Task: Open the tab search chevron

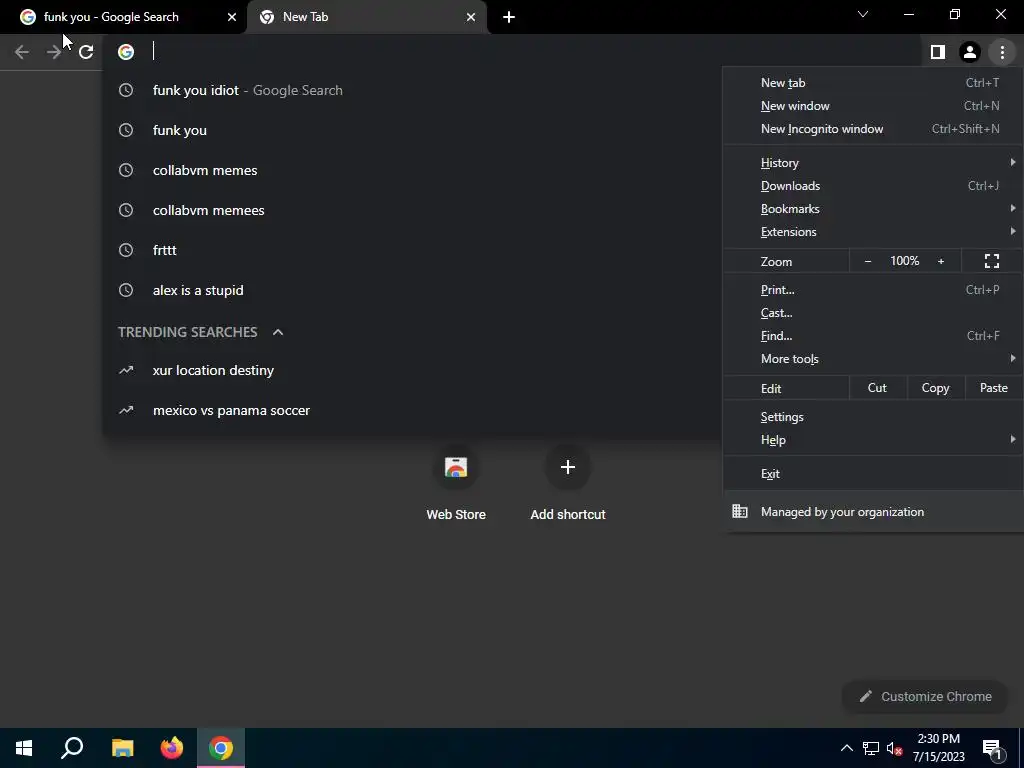Action: tap(863, 14)
